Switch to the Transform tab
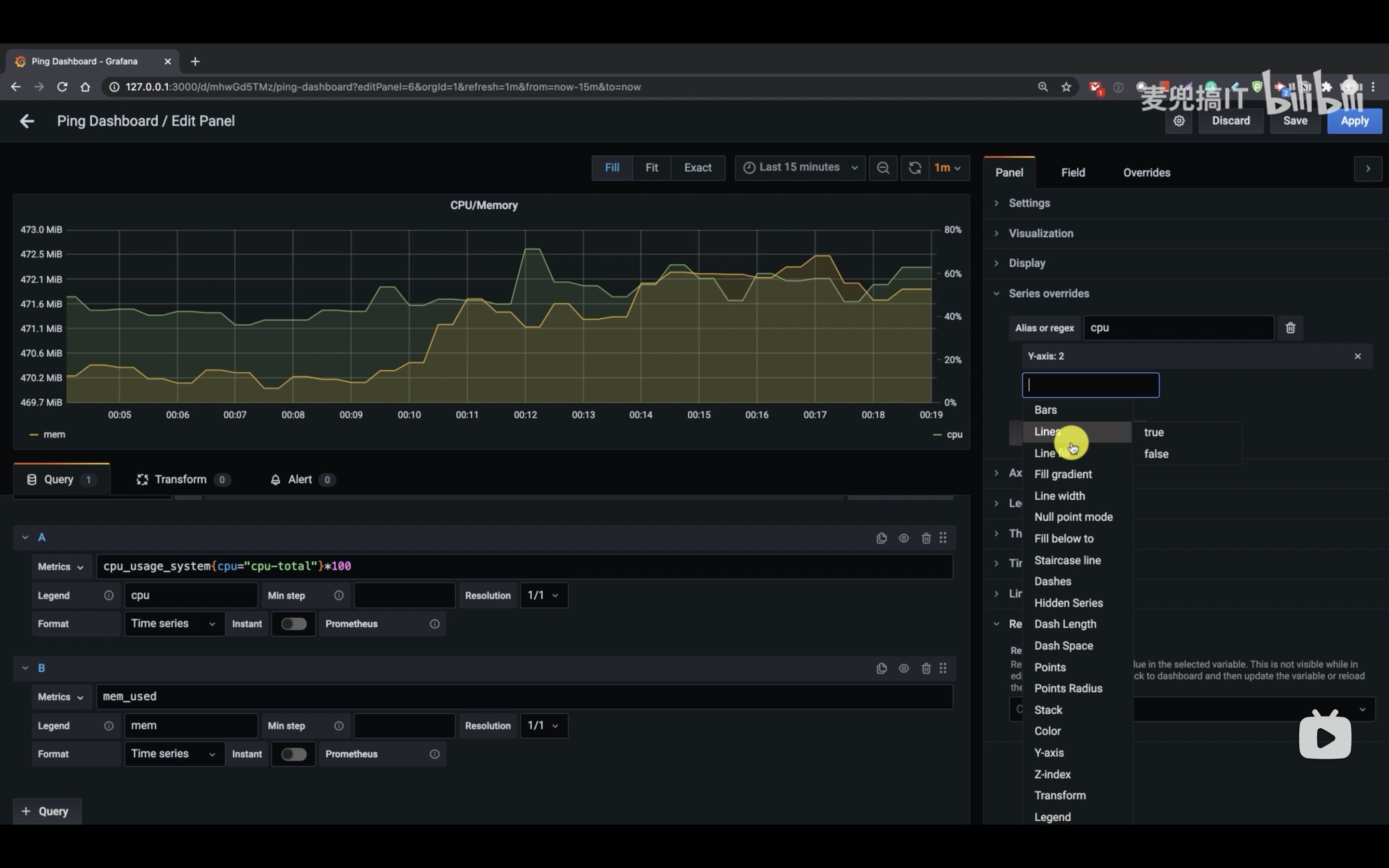 click(180, 479)
